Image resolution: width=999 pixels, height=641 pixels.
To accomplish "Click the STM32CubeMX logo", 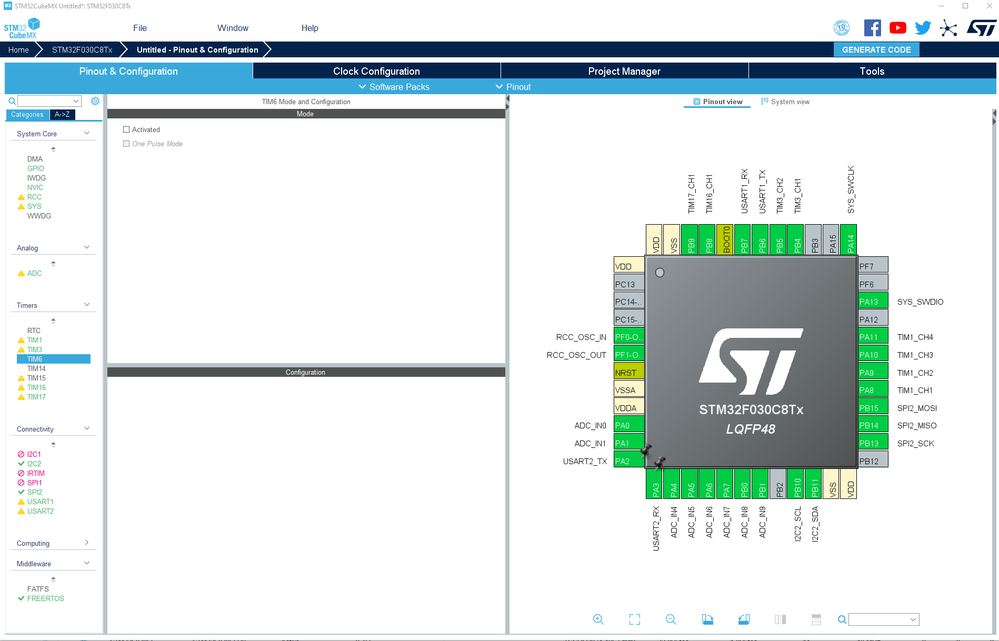I will [22, 28].
